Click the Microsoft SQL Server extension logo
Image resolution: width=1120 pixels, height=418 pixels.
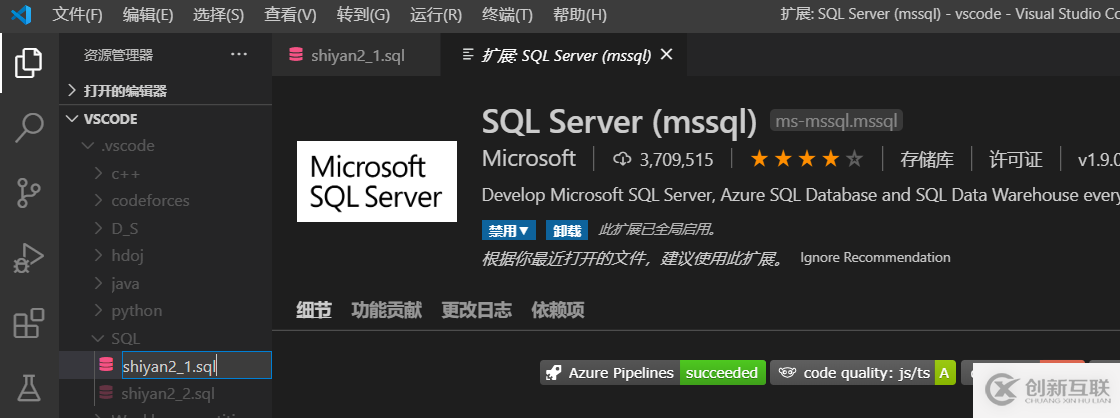point(376,181)
